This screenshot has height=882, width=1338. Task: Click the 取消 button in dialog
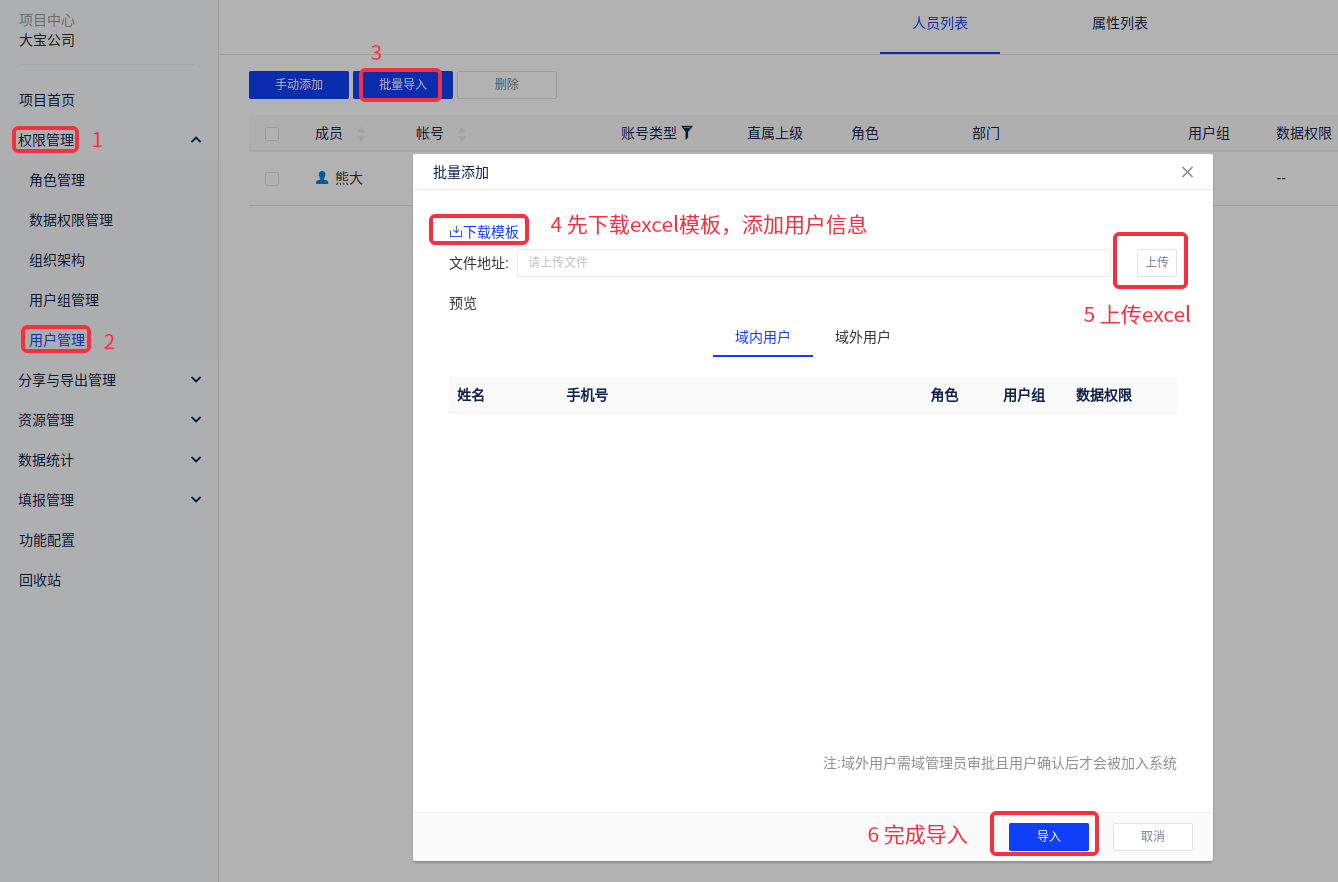pyautogui.click(x=1152, y=836)
